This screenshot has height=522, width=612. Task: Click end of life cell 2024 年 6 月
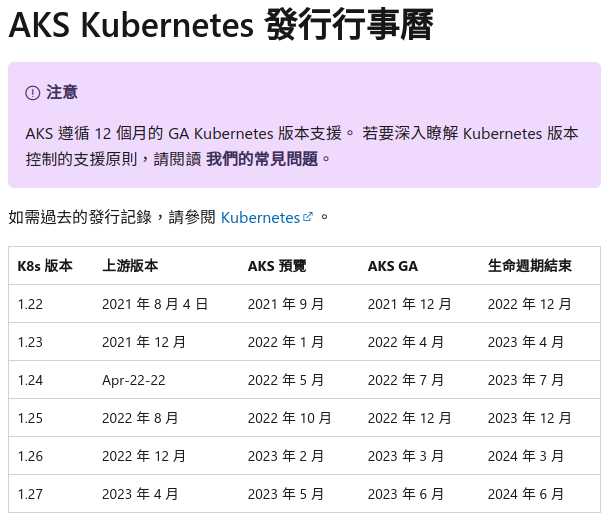[x=526, y=494]
